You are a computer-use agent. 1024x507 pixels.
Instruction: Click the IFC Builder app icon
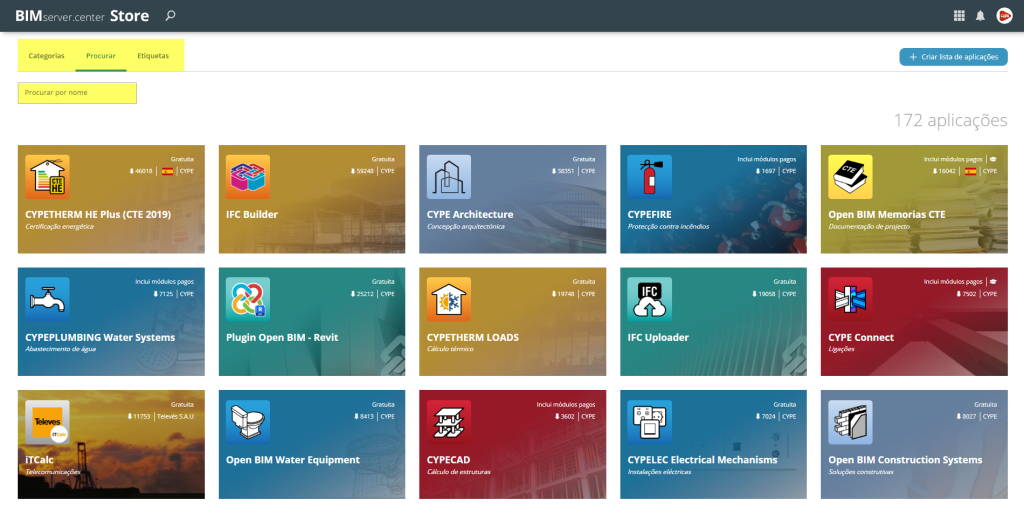247,177
